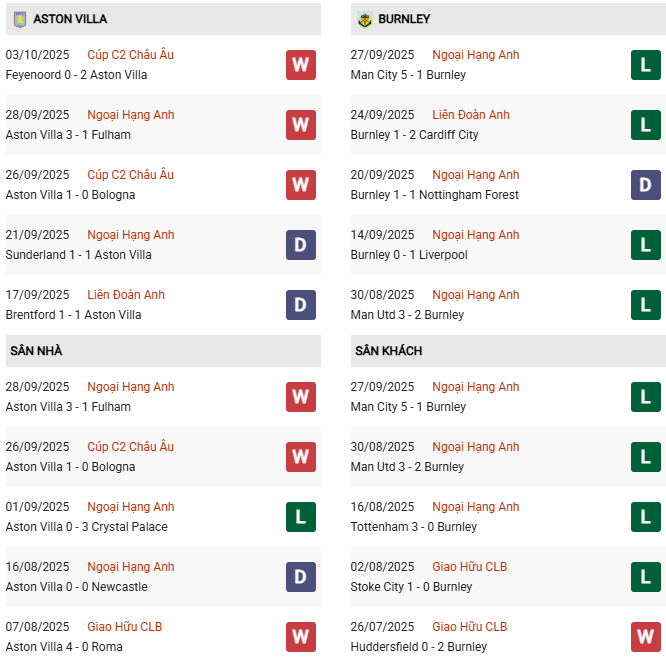Click D badge for Aston Villa vs Newcastle

pos(300,577)
